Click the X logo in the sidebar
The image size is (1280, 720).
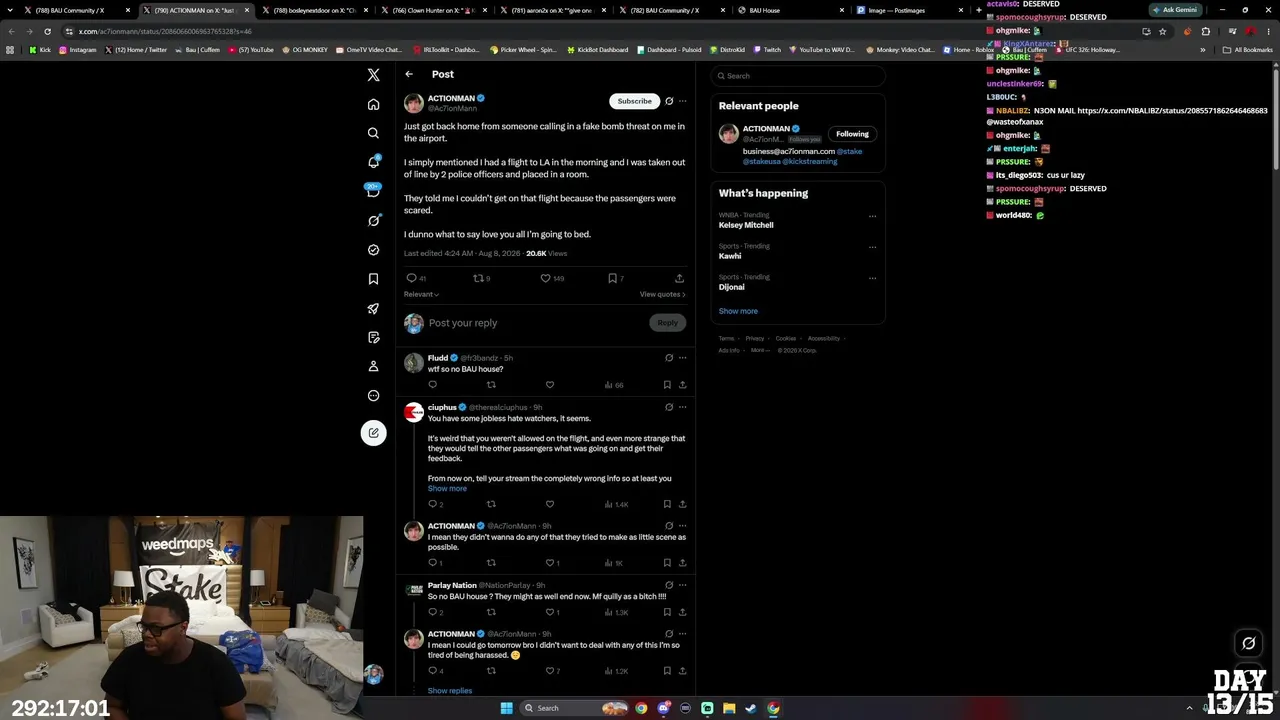373,75
